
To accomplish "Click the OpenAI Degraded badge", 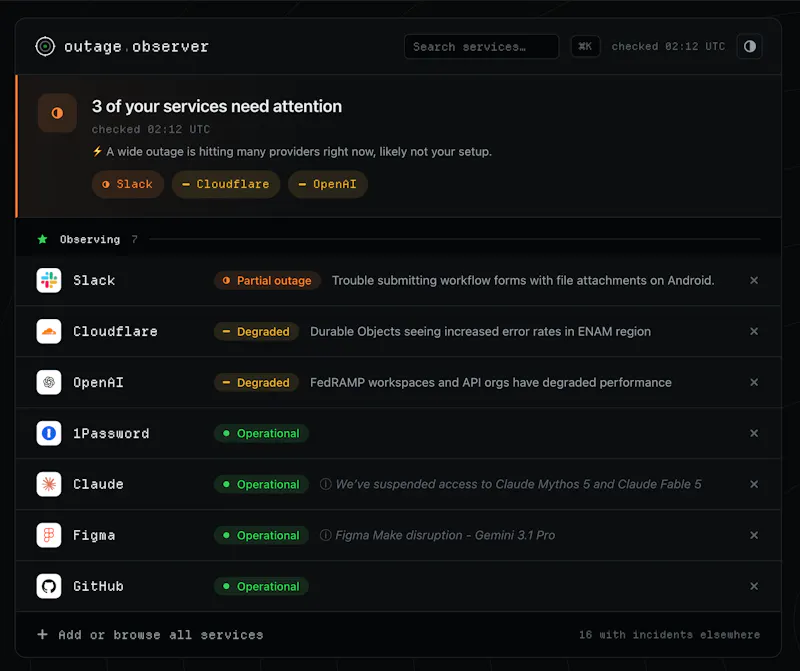I will point(256,383).
